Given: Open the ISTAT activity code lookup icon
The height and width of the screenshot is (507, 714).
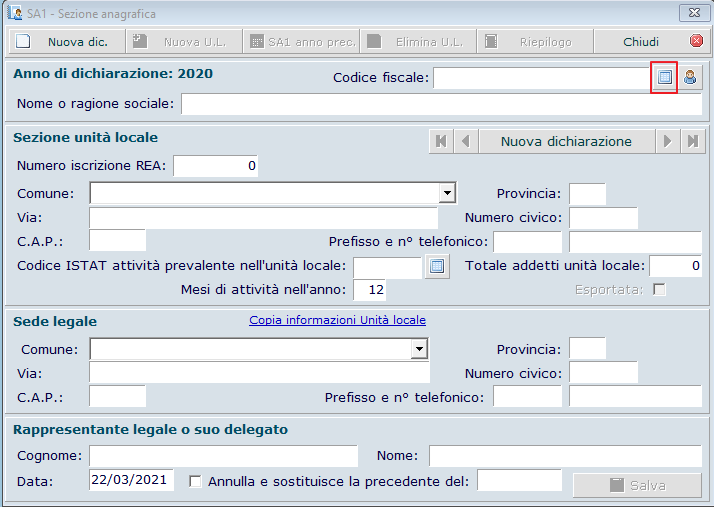Looking at the screenshot, I should 435,266.
